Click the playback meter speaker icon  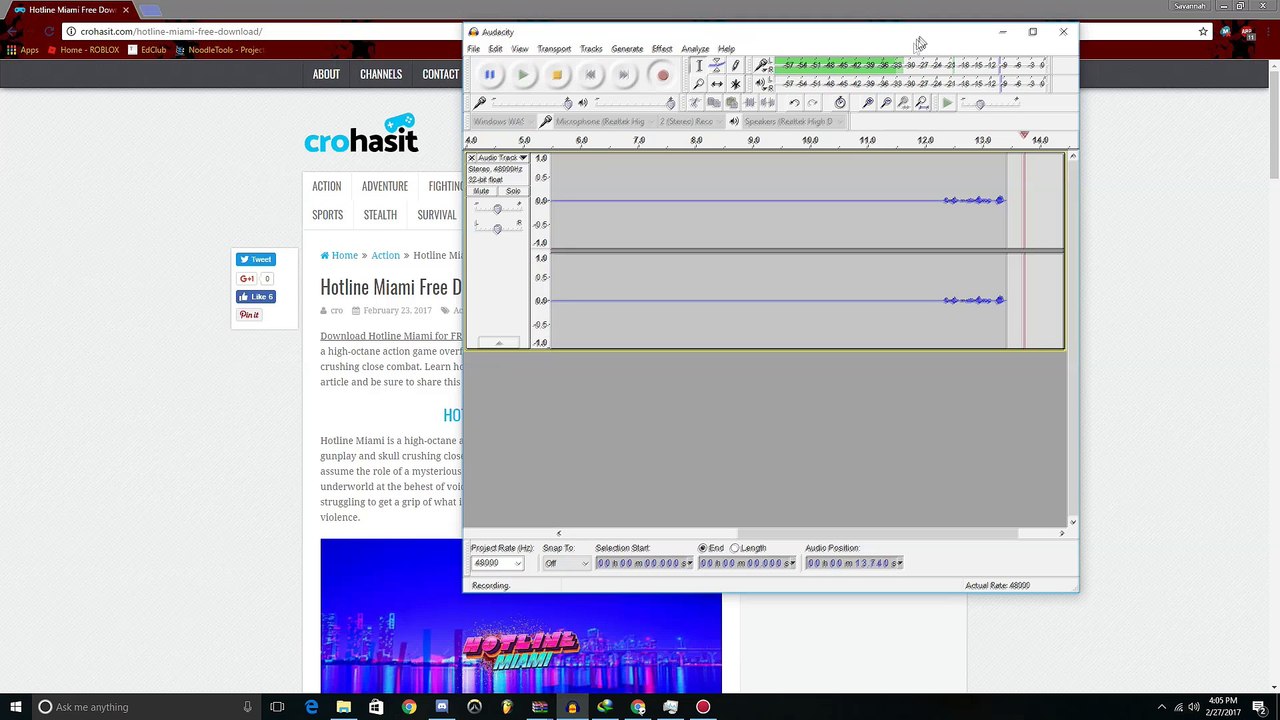[x=761, y=83]
